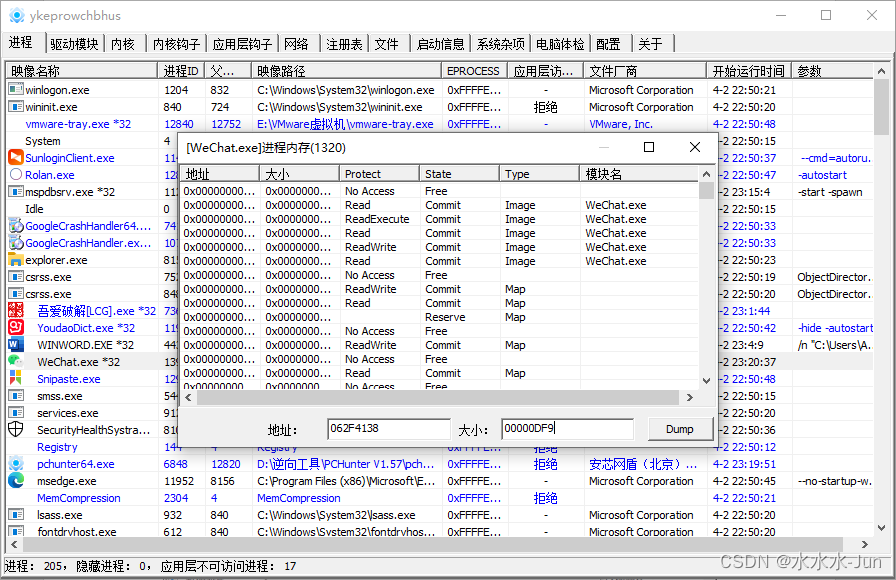The height and width of the screenshot is (580, 896).
Task: Click the SecurityHealthSystray shield icon
Action: pyautogui.click(x=15, y=429)
